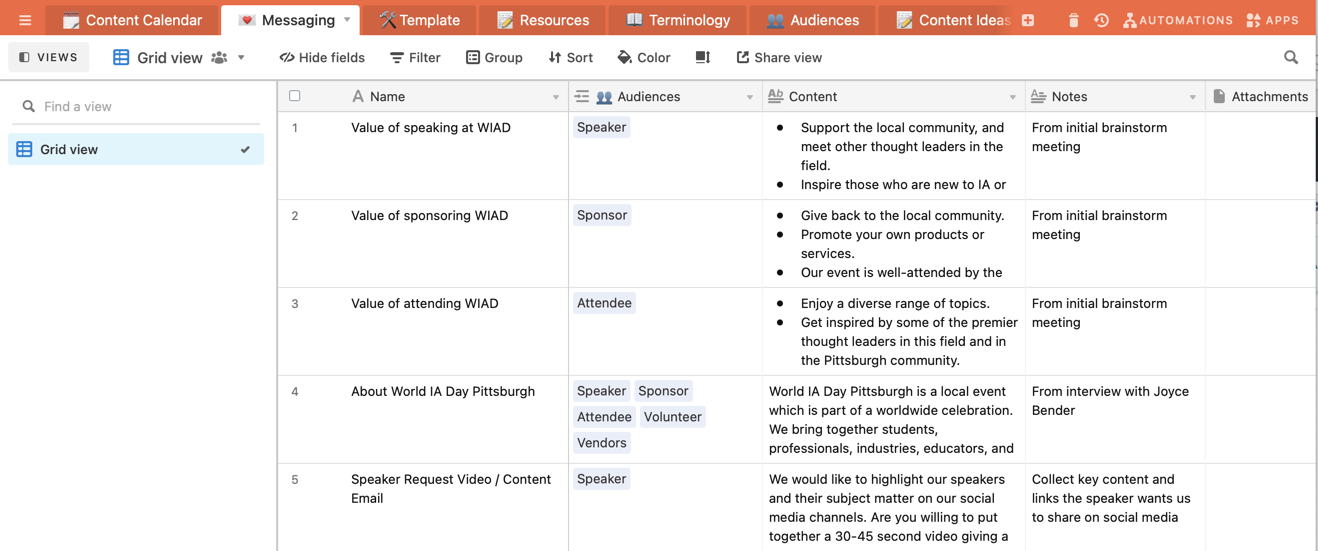Open the Content column dropdown arrow
The width and height of the screenshot is (1318, 551).
tap(1012, 97)
